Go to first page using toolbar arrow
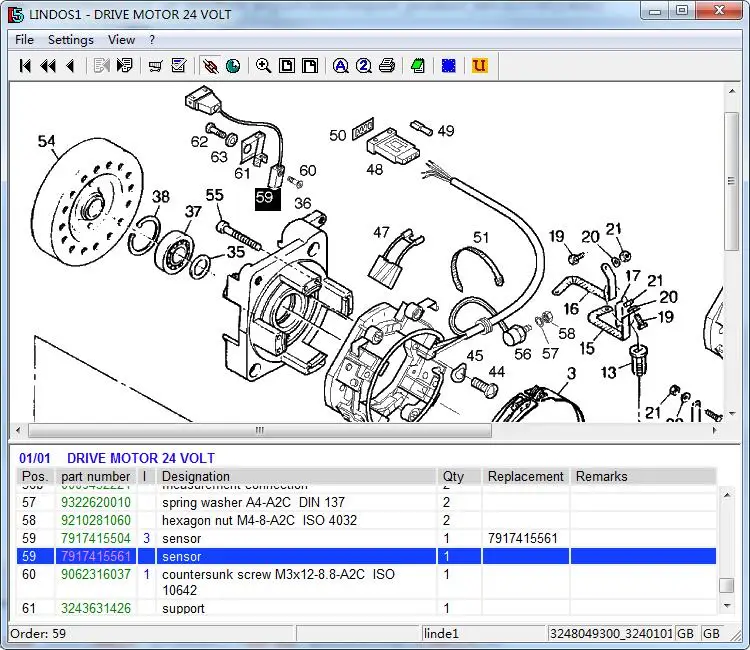The width and height of the screenshot is (750, 650). 26,66
